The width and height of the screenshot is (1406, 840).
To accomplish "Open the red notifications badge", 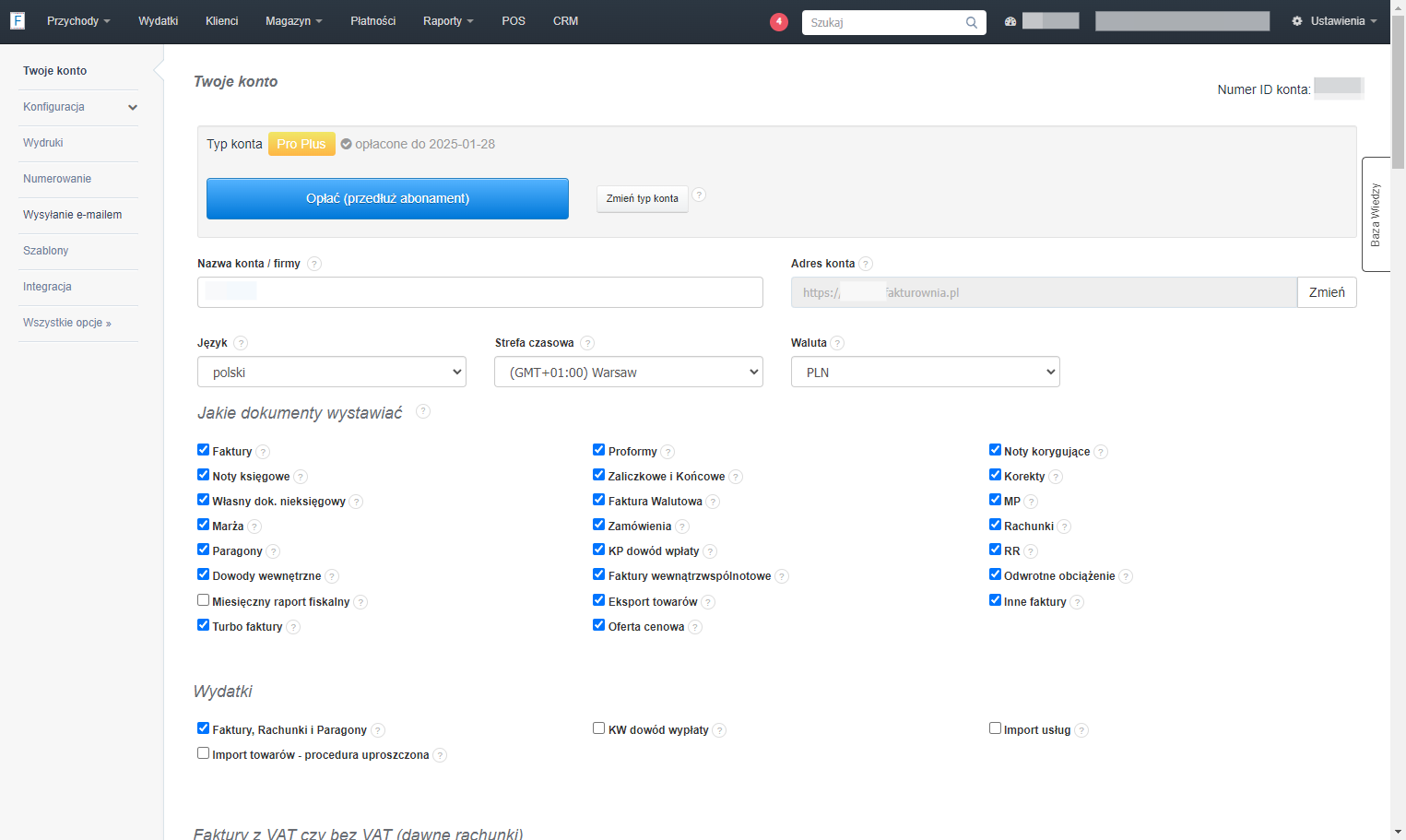I will point(779,21).
